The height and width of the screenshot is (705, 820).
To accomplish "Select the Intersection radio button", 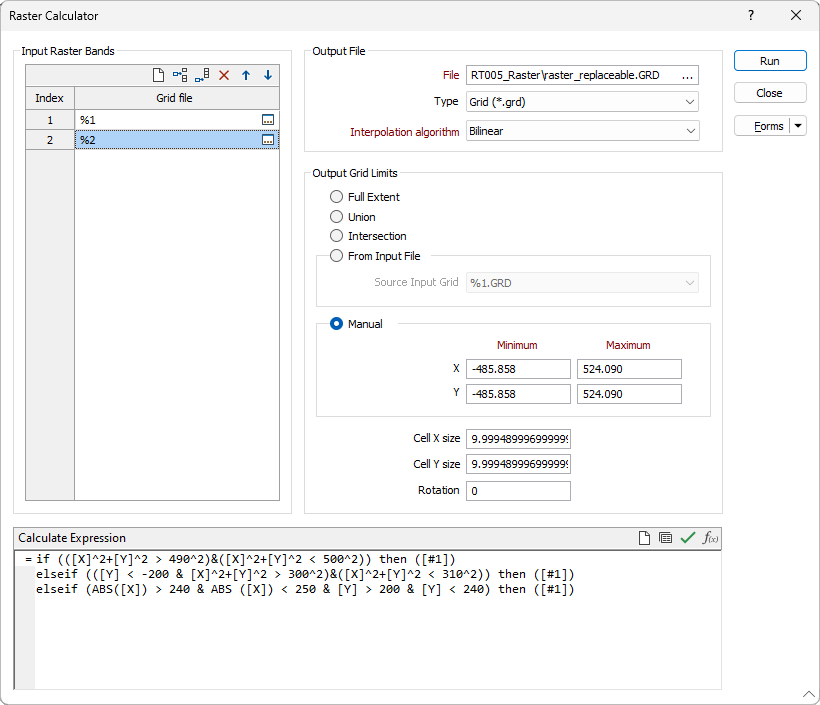I will pos(337,236).
